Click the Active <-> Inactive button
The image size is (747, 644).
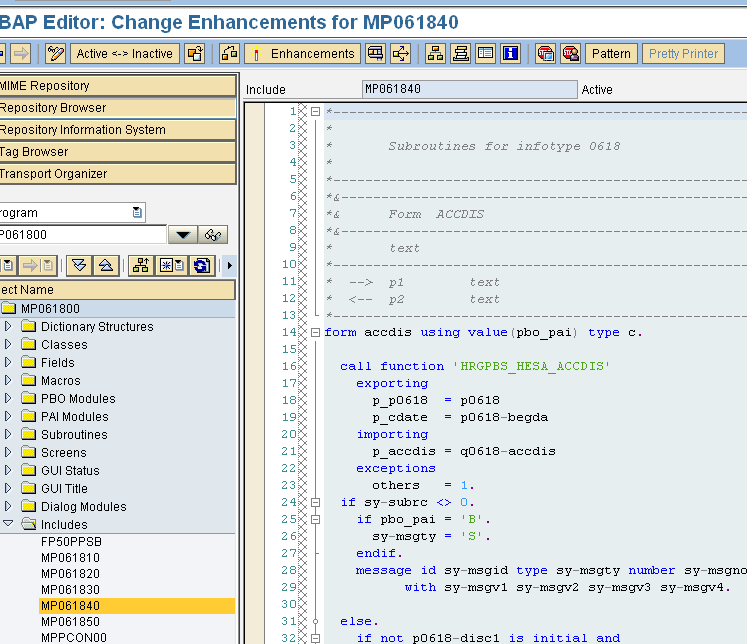click(x=124, y=54)
